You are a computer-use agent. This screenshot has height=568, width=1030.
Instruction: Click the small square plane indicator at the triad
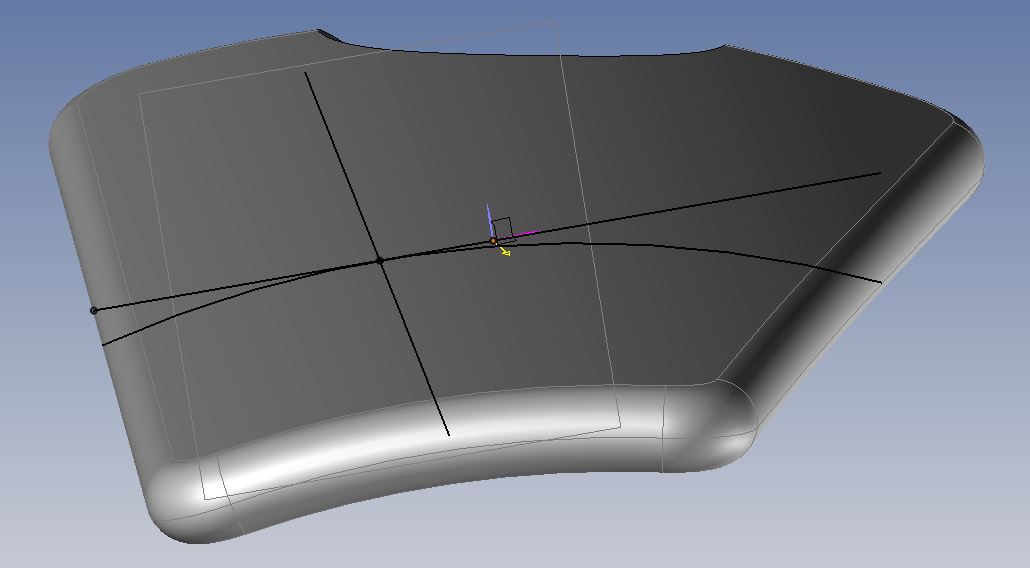point(502,229)
